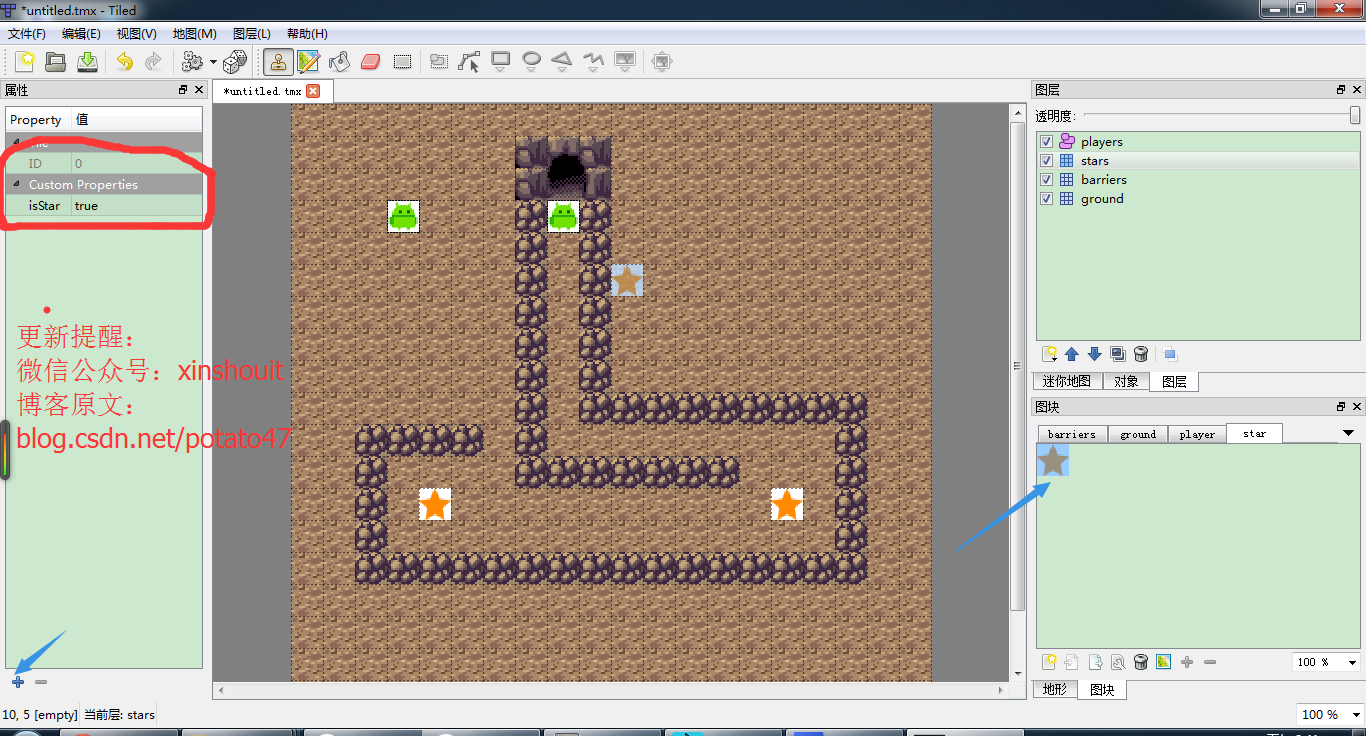Toggle random mode dice icon

pos(235,62)
